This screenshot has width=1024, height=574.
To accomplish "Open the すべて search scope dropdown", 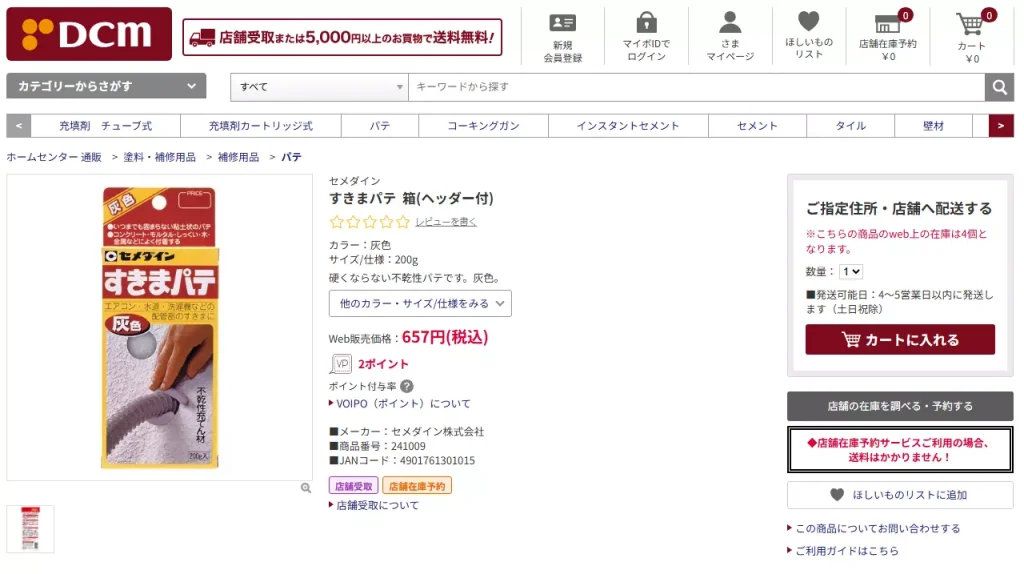I will (x=319, y=87).
